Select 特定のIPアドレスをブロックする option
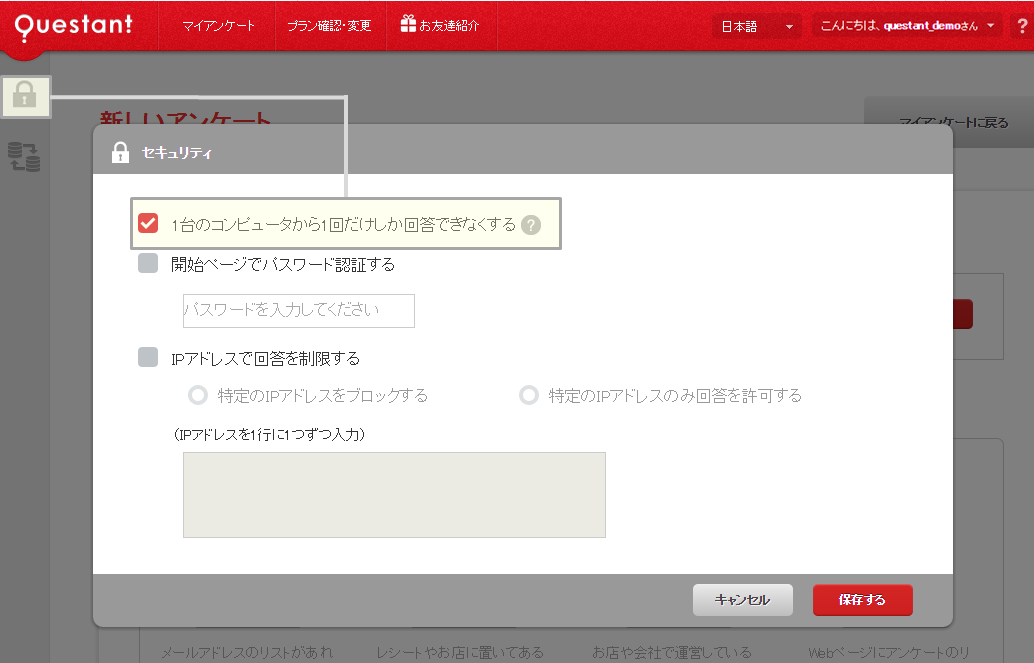The image size is (1034, 663). 198,395
